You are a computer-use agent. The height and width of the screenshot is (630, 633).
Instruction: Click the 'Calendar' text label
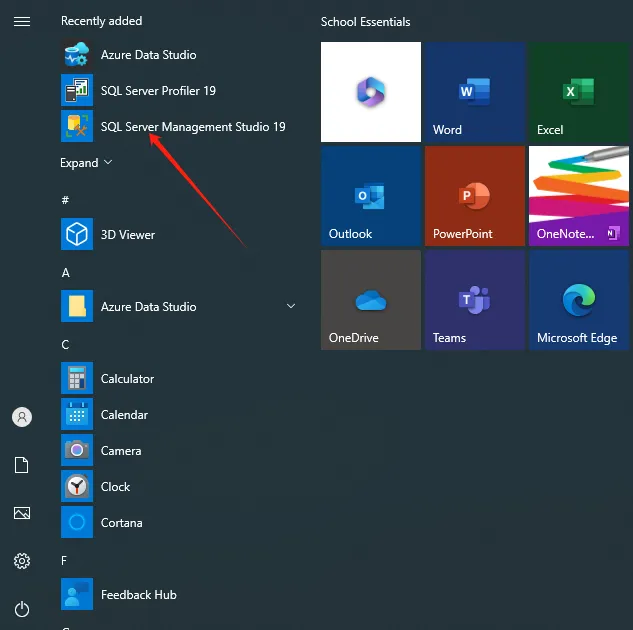pyautogui.click(x=124, y=415)
